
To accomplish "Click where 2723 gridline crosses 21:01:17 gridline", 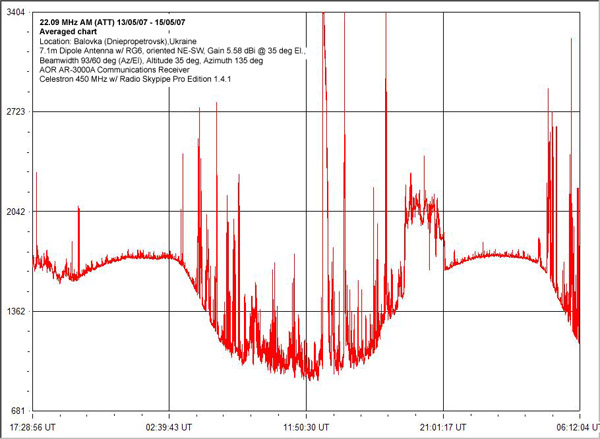I will 443,111.
